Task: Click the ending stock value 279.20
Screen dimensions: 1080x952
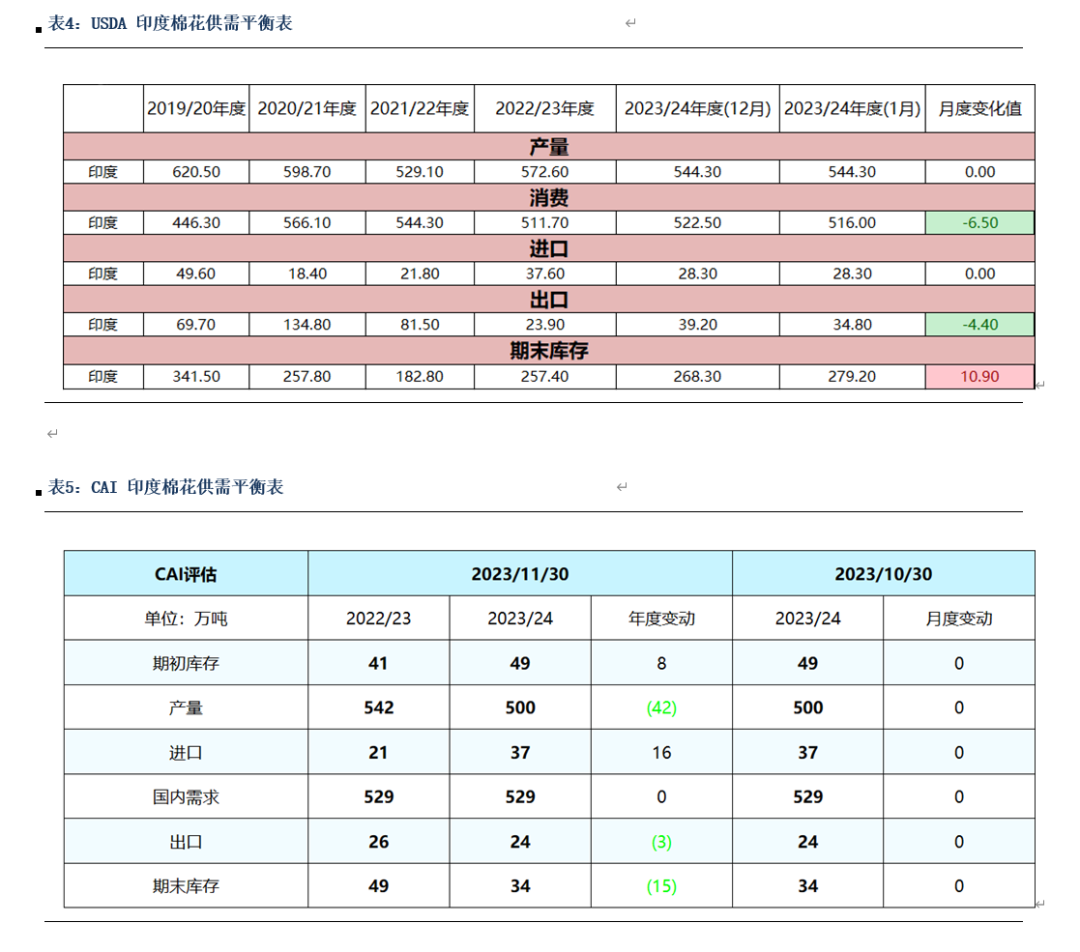Action: [x=852, y=377]
